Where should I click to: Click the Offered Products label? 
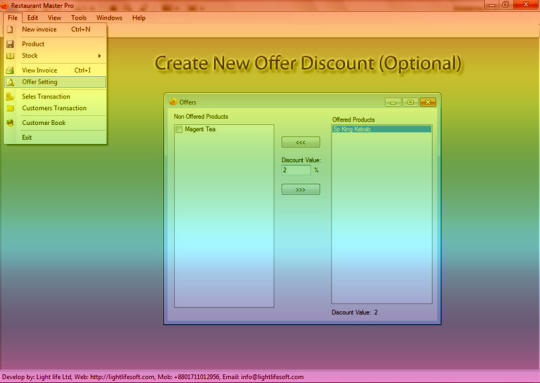(353, 120)
